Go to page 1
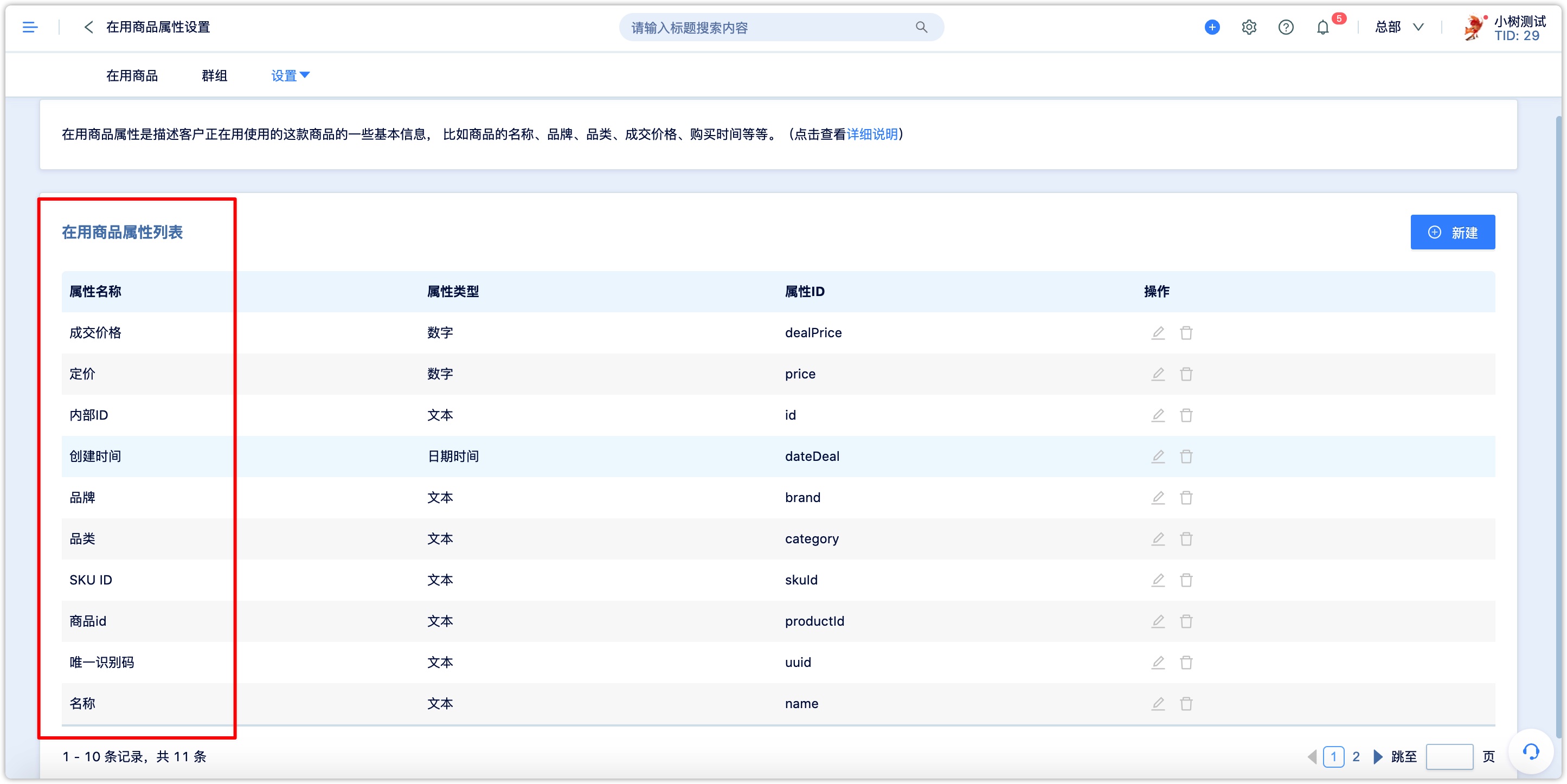Viewport: 1567px width, 784px height. point(1333,757)
